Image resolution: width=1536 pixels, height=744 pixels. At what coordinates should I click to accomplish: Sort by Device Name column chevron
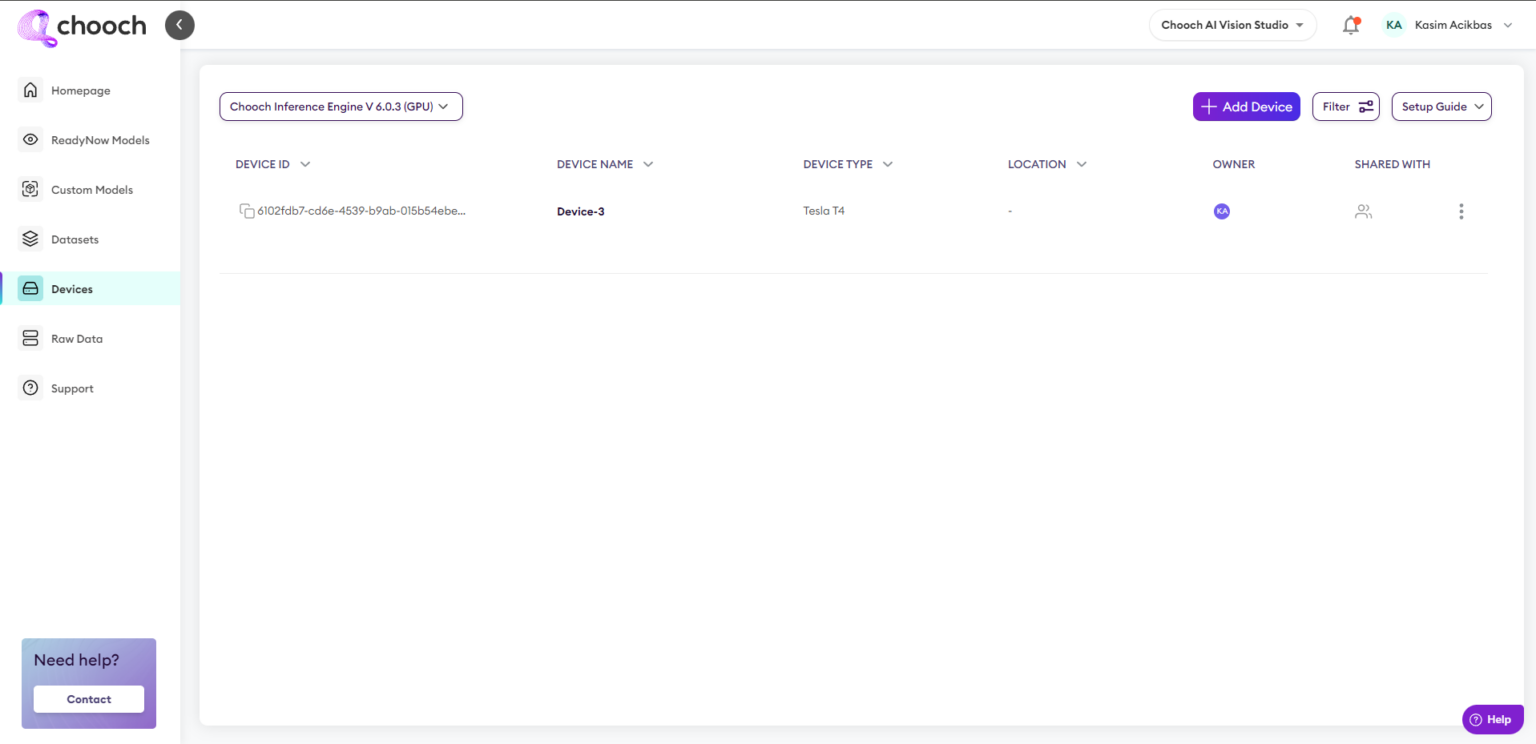point(648,164)
